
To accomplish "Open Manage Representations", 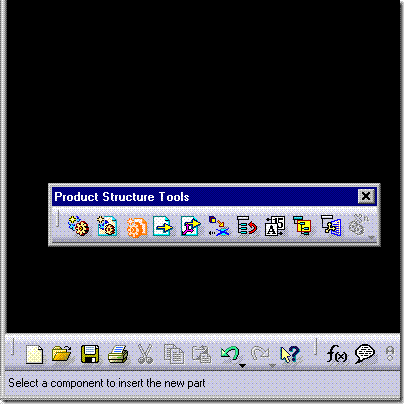I will coord(331,225).
